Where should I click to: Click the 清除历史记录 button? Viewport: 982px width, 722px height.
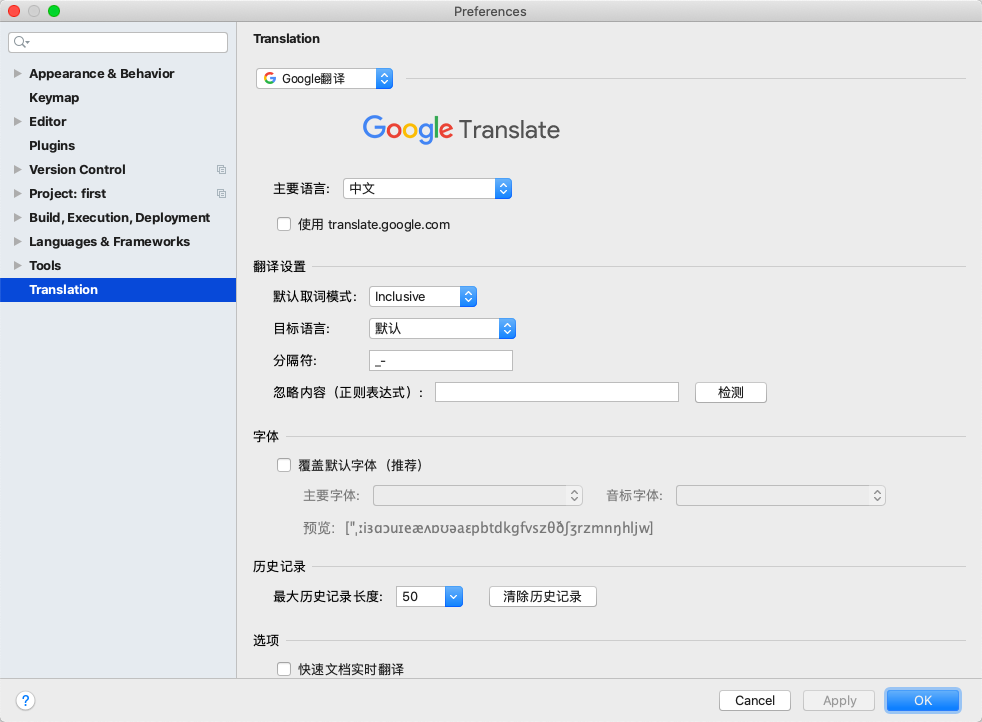click(542, 596)
